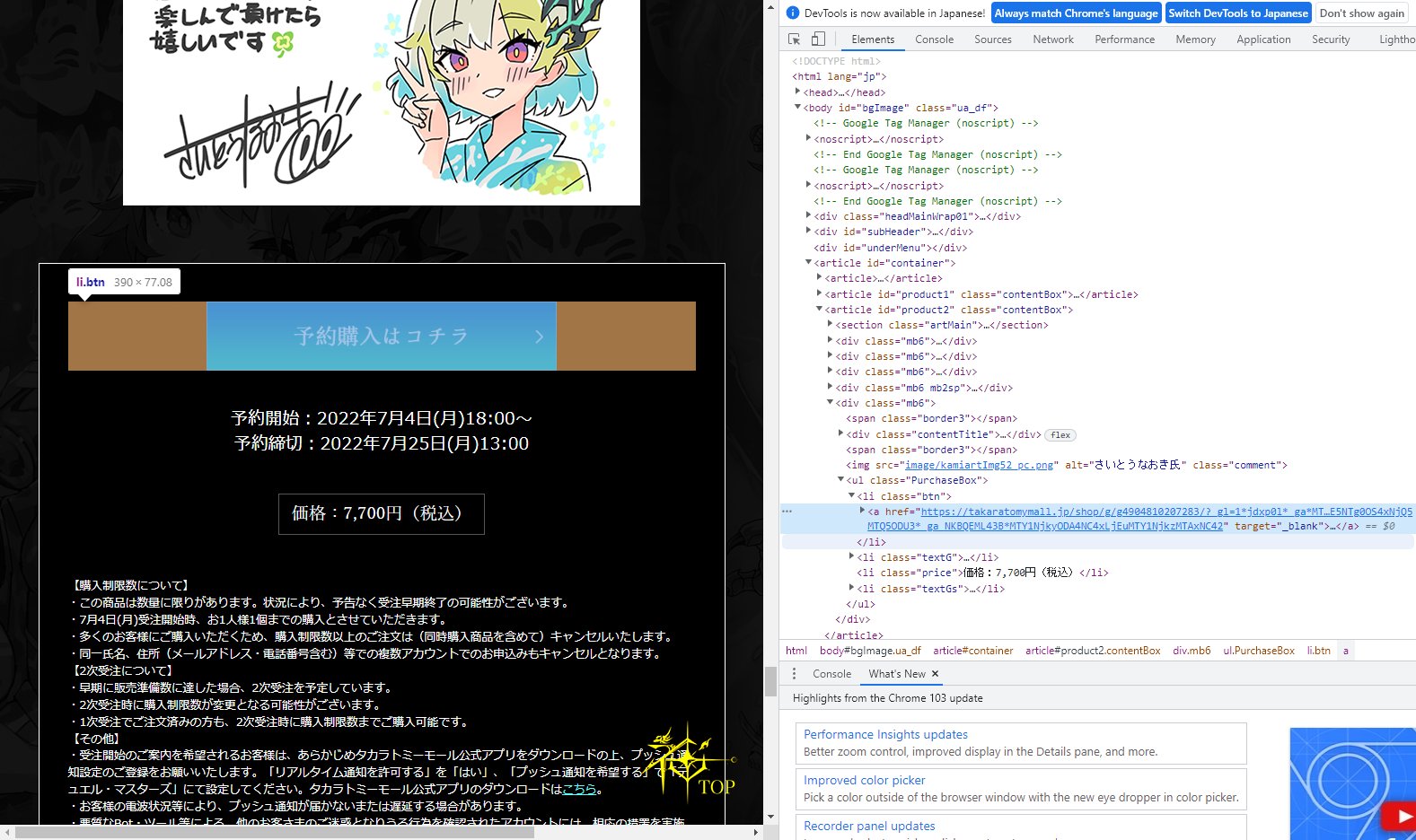This screenshot has width=1416, height=840.
Task: Select the Console tab in the drawer
Action: (x=831, y=674)
